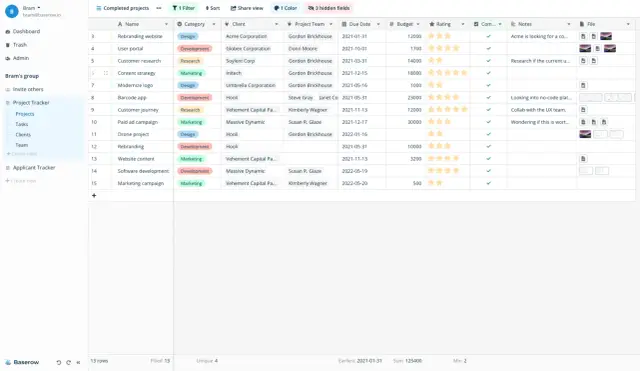Open the Project Team column dropdown arrow
This screenshot has width=640, height=371.
(x=331, y=24)
